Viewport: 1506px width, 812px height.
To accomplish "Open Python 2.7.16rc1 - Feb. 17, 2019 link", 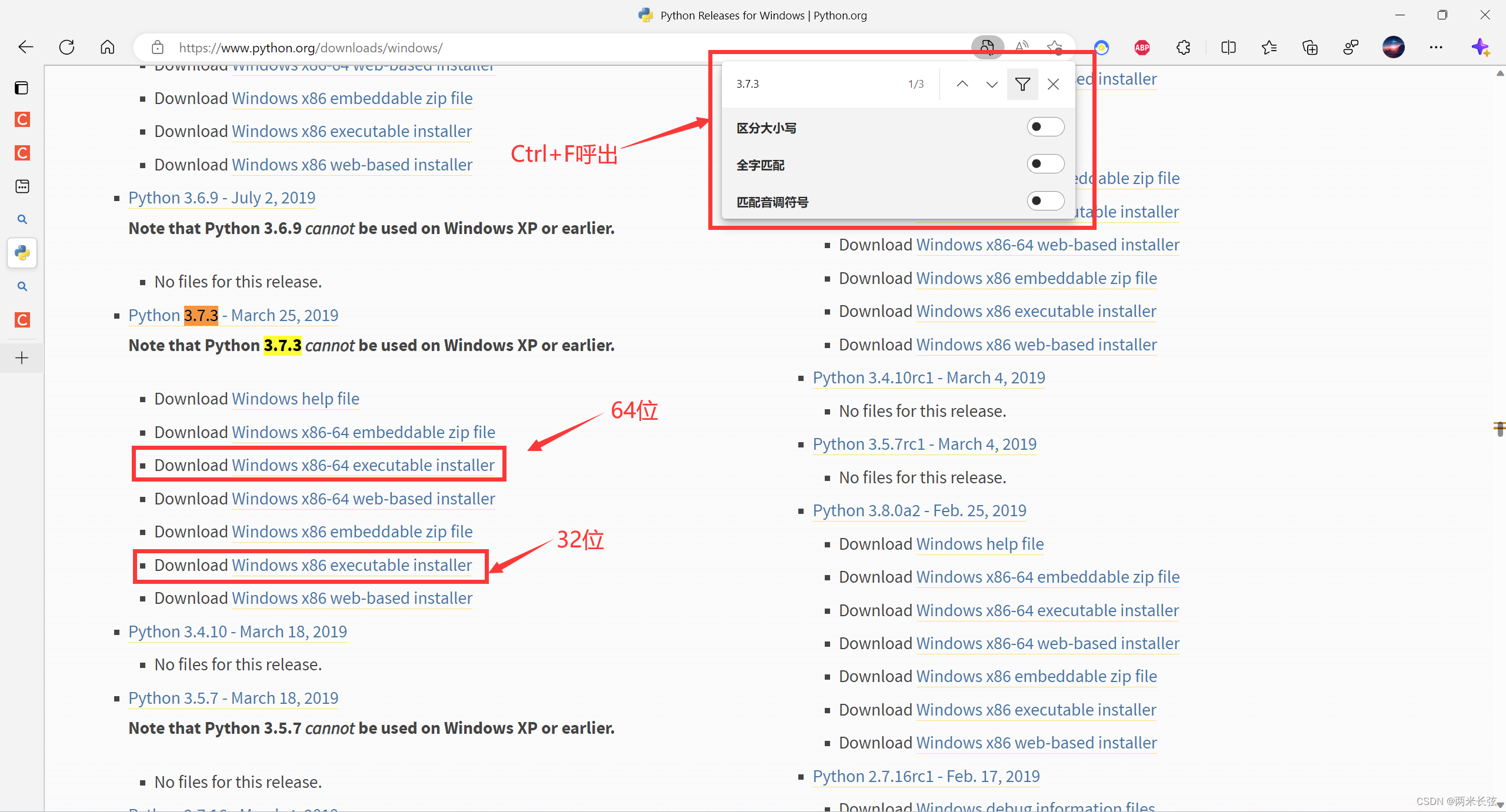I will point(927,776).
